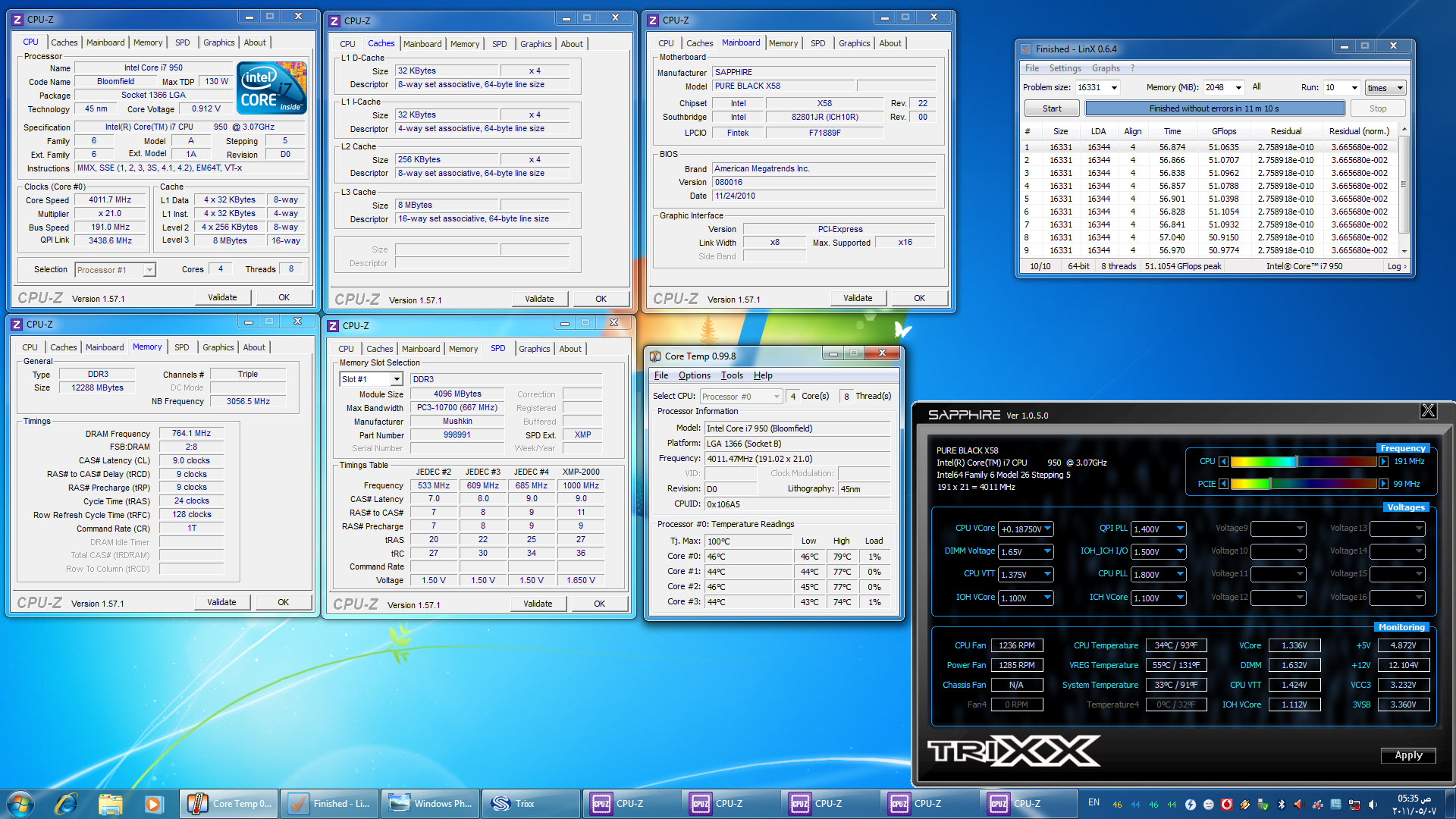Click the taskbar clock showing 05:35

click(x=1414, y=805)
